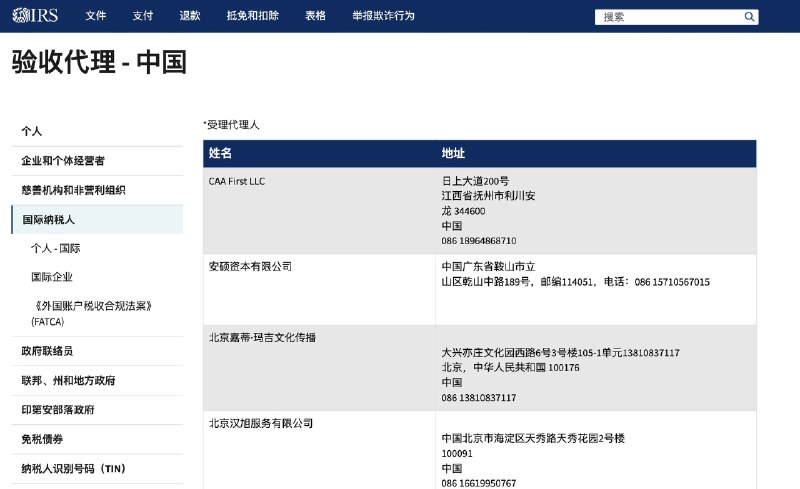The width and height of the screenshot is (800, 489).
Task: Open the 《外国账户税收合规法案》(FATCA) sub-item
Action: coord(92,313)
